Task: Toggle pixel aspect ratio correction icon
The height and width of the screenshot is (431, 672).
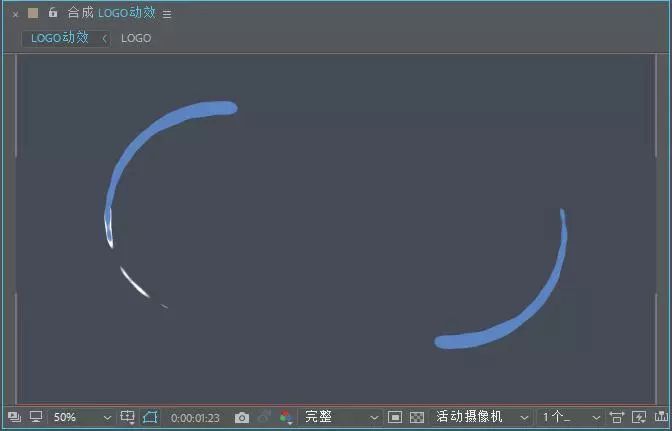Action: 617,417
